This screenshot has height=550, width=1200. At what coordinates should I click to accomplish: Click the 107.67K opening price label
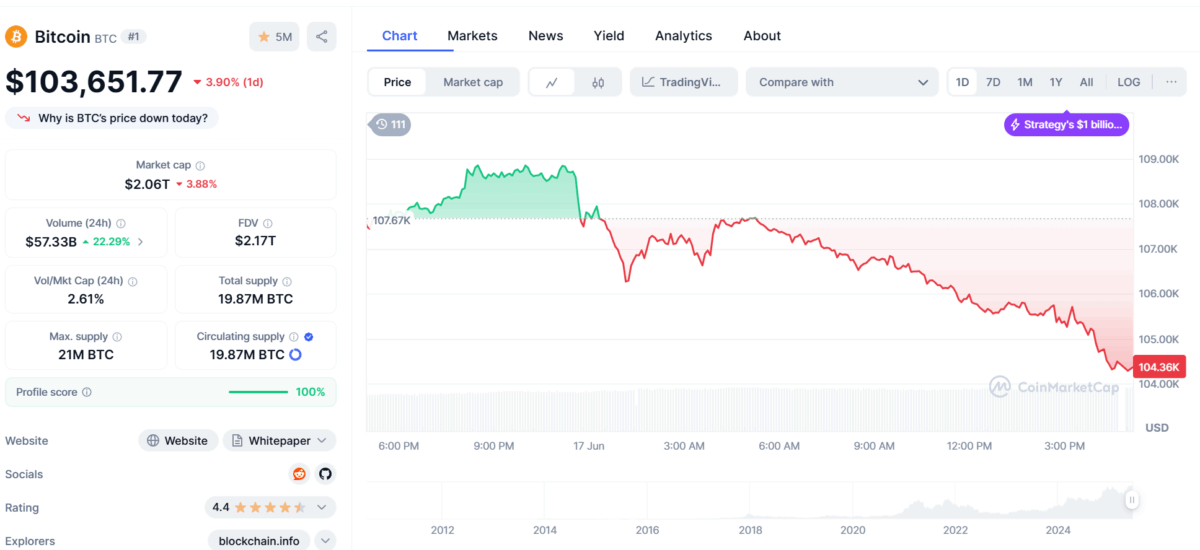point(391,220)
